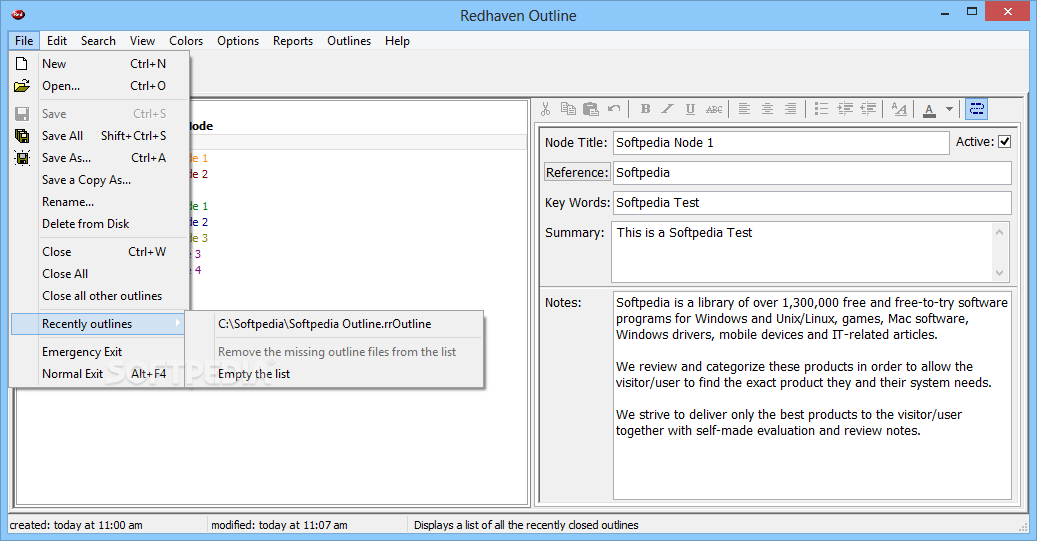
Task: Open the Help menu
Action: click(397, 40)
